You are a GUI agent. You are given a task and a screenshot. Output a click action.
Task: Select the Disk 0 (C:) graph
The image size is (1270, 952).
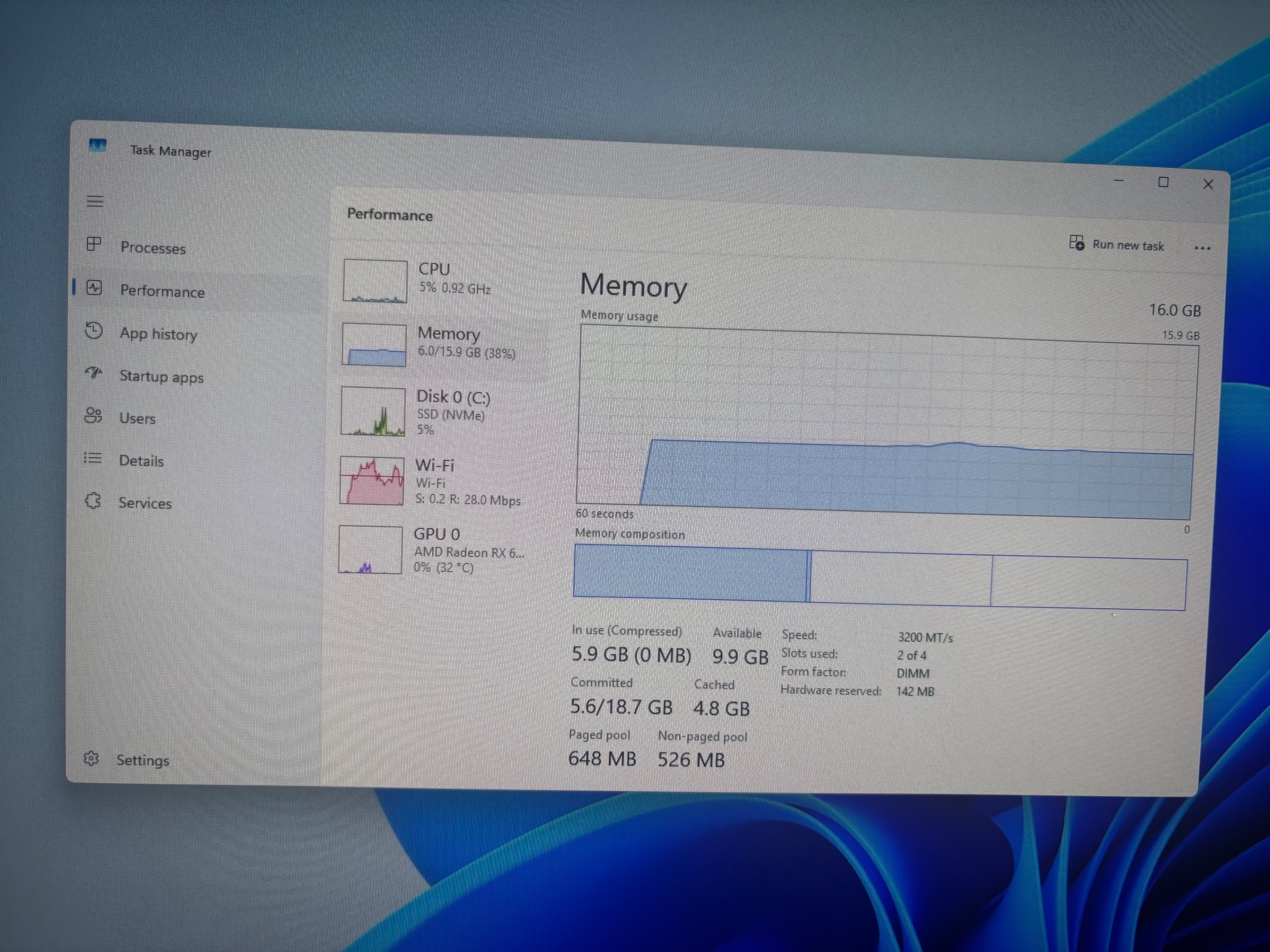click(x=373, y=412)
